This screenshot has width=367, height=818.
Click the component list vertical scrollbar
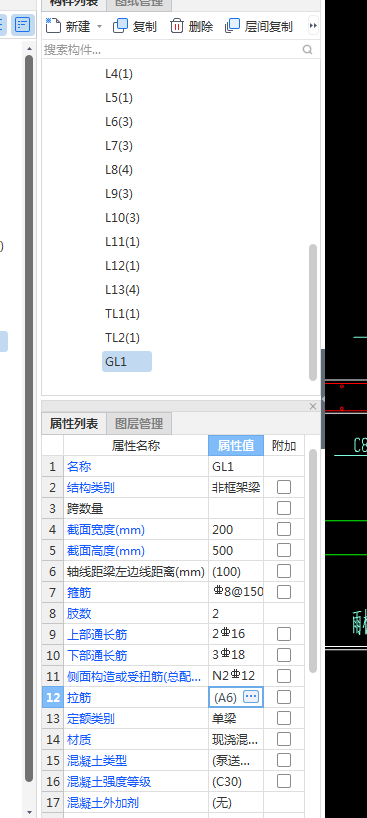pyautogui.click(x=313, y=312)
